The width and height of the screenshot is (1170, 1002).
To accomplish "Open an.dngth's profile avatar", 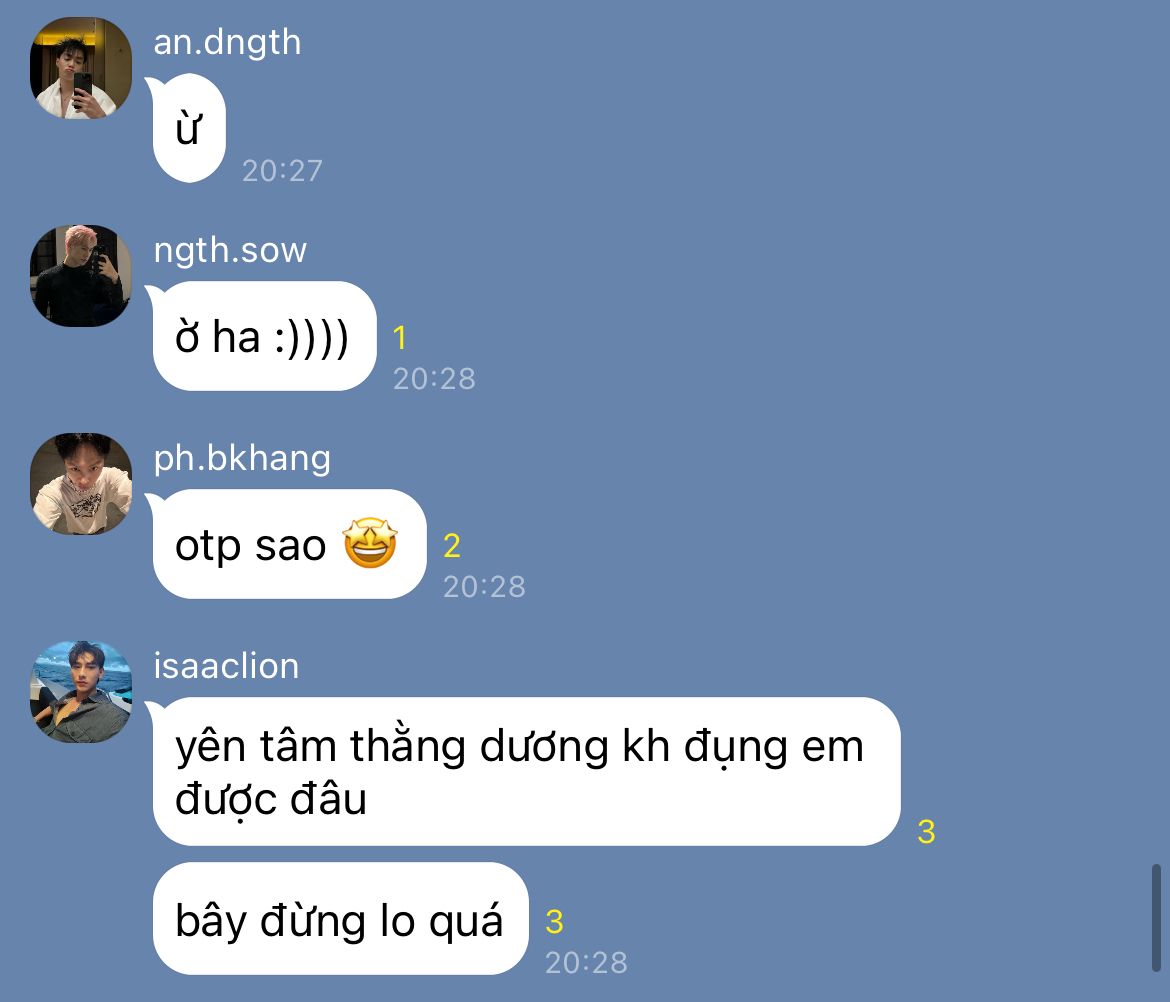I will (x=81, y=68).
